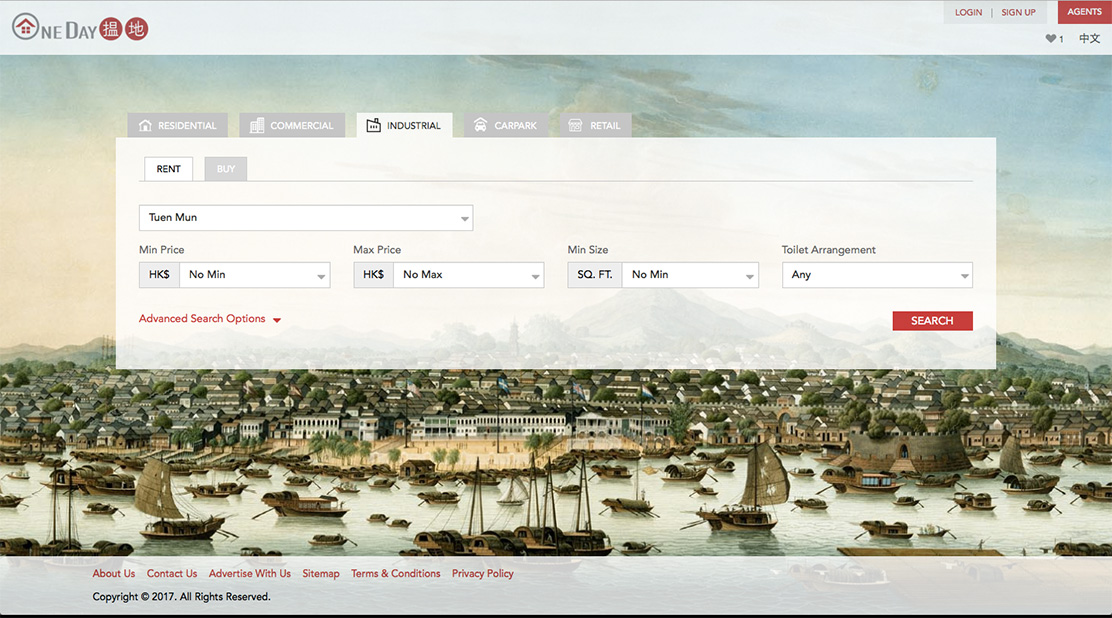This screenshot has width=1112, height=618.
Task: Click the SEARCH button
Action: click(932, 320)
